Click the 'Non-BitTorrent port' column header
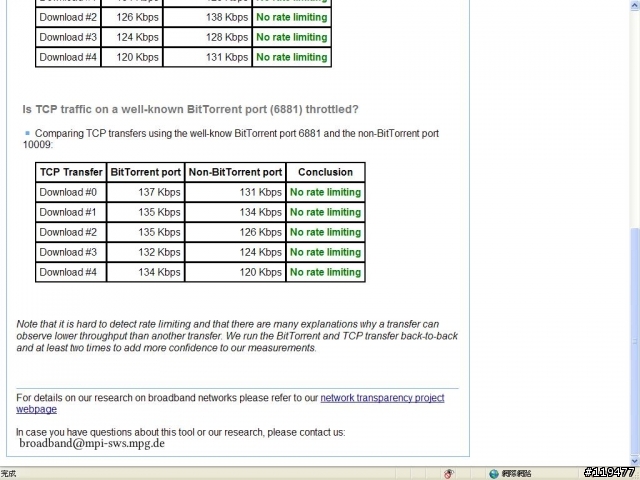Screen dimensions: 640x480 point(236,172)
